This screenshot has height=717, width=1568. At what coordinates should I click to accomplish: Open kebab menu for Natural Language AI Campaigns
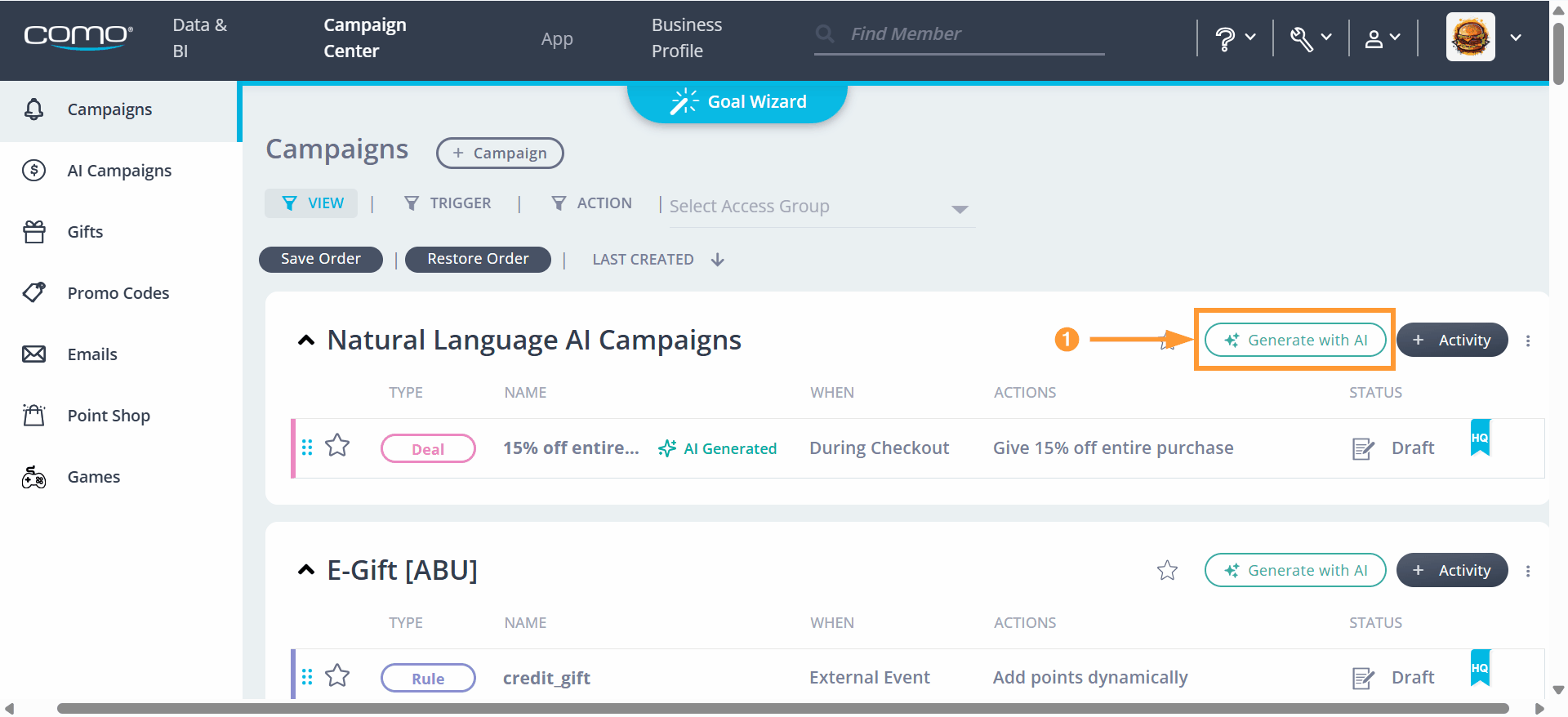(x=1528, y=341)
